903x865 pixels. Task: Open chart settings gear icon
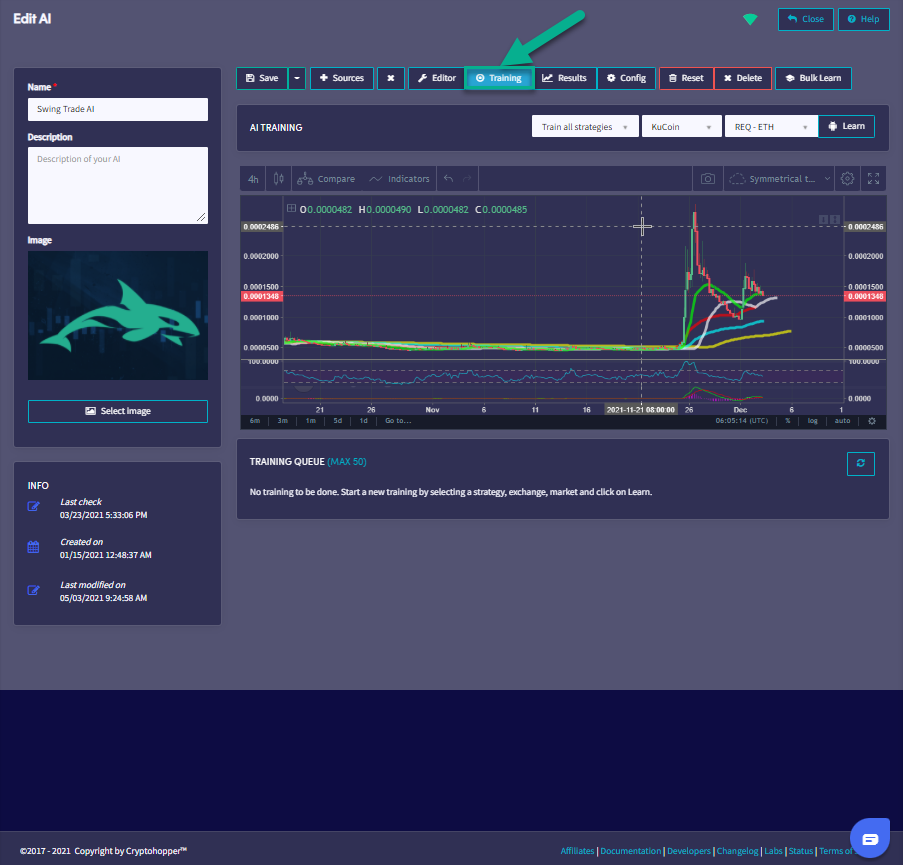847,179
